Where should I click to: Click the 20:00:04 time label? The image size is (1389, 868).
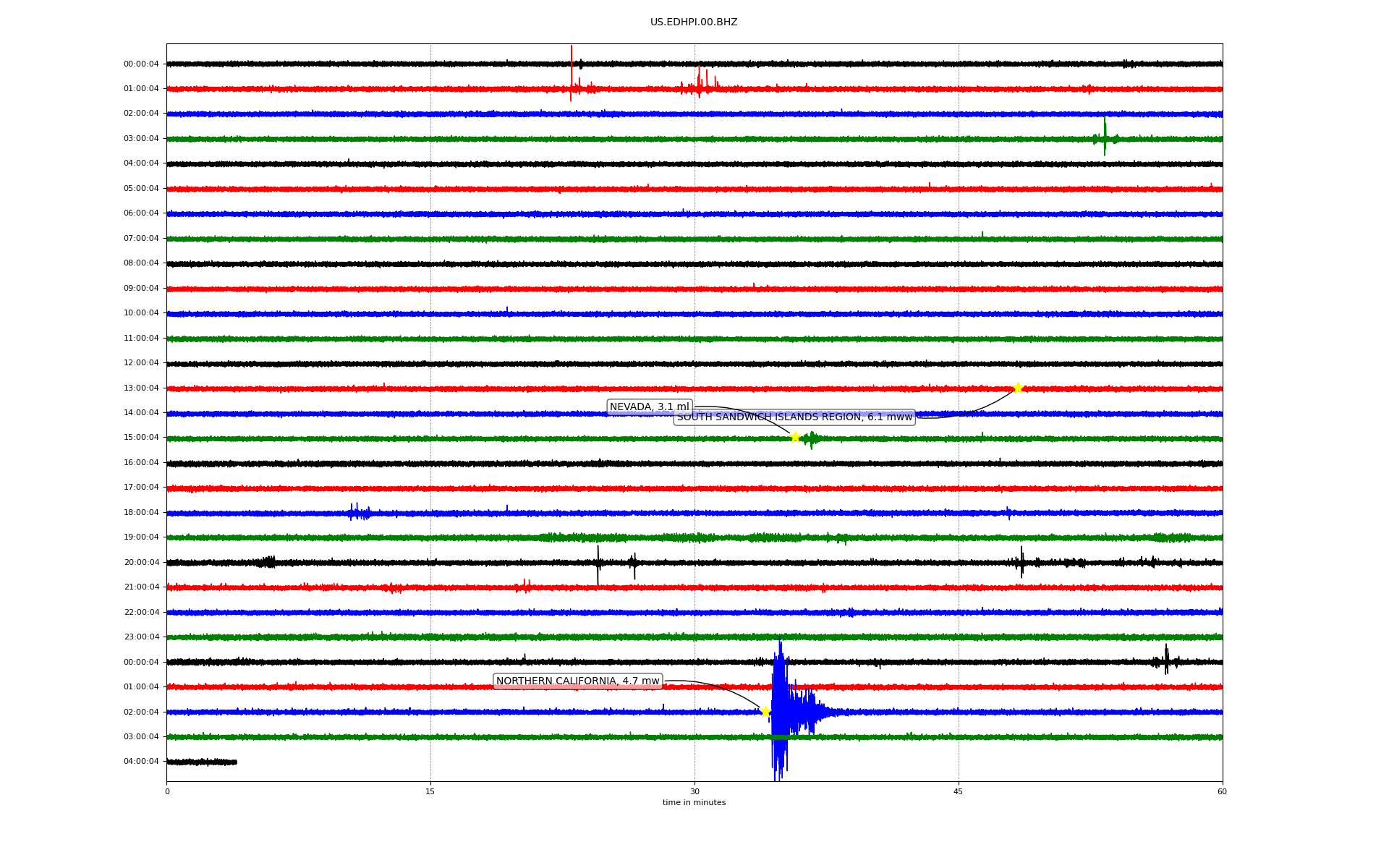click(x=141, y=563)
